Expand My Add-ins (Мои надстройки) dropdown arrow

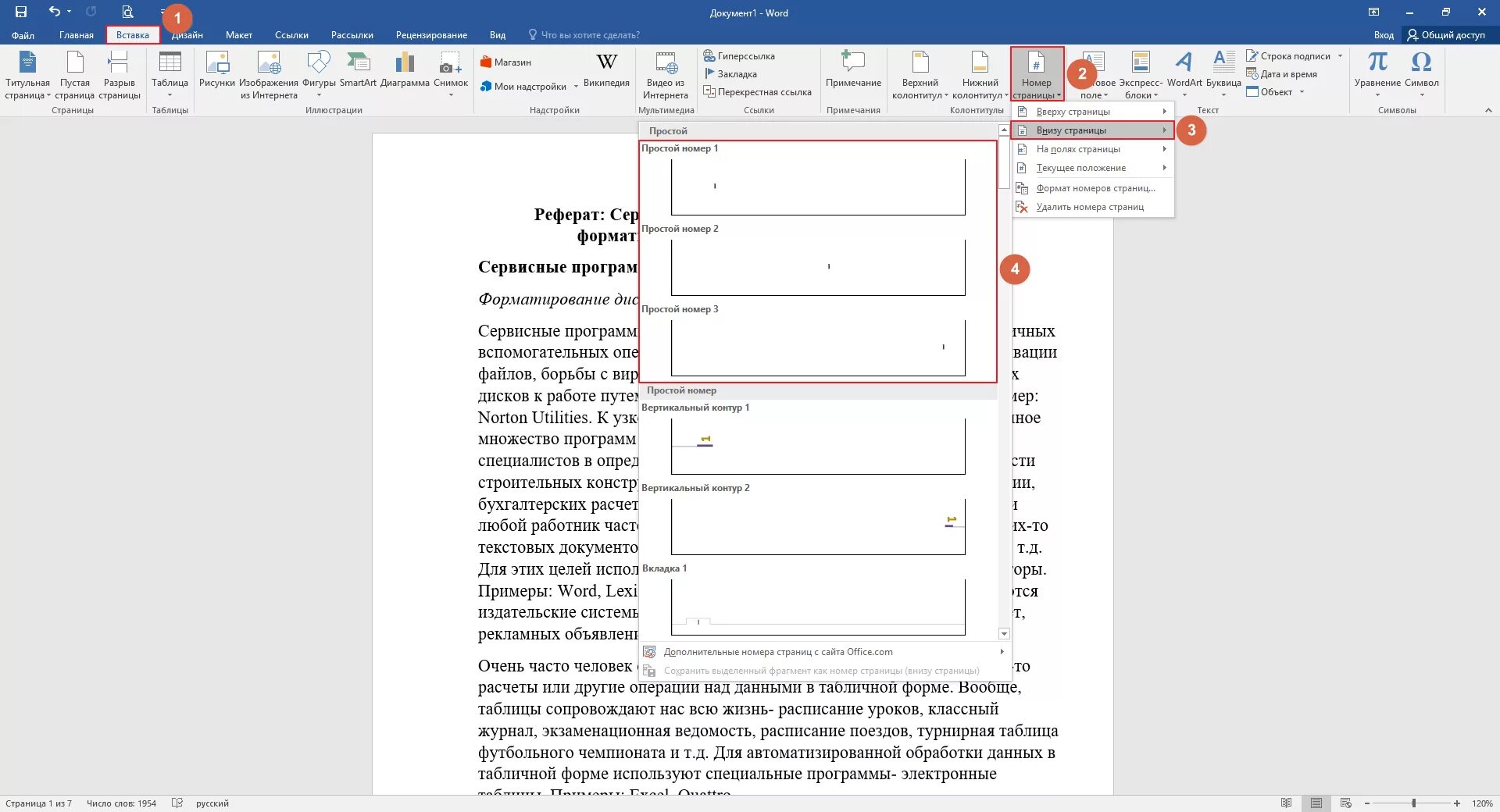pos(576,87)
